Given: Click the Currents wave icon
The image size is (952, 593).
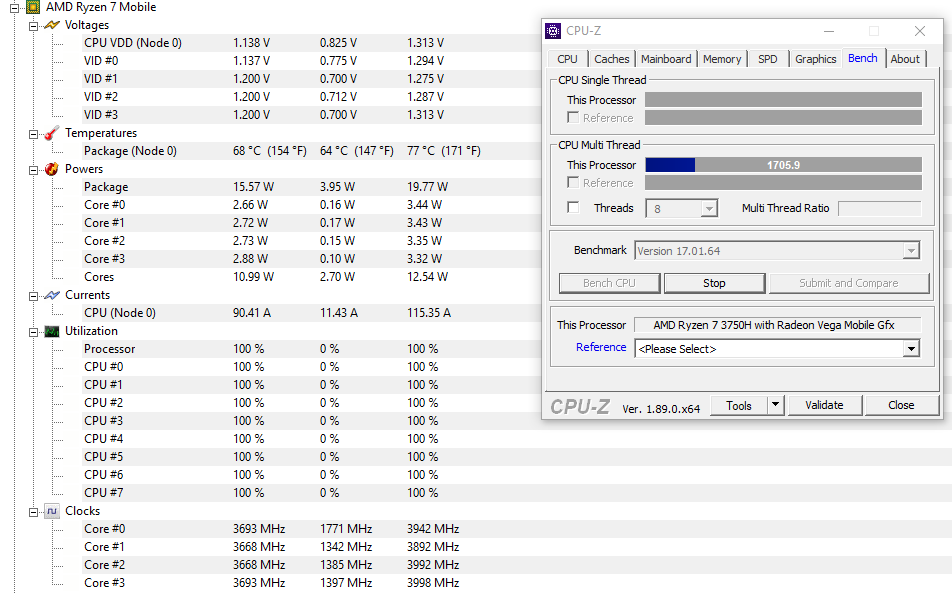Looking at the screenshot, I should (x=52, y=295).
